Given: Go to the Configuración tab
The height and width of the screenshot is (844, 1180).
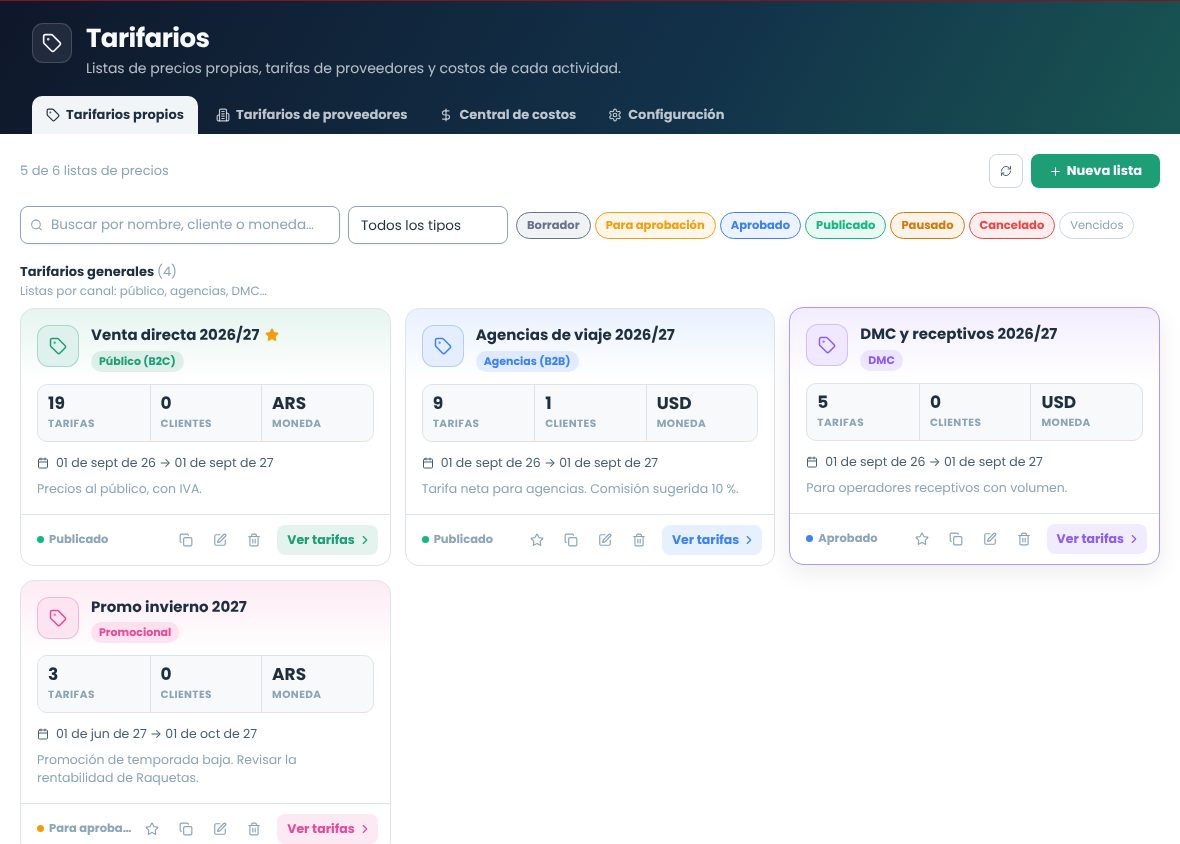Looking at the screenshot, I should click(666, 114).
